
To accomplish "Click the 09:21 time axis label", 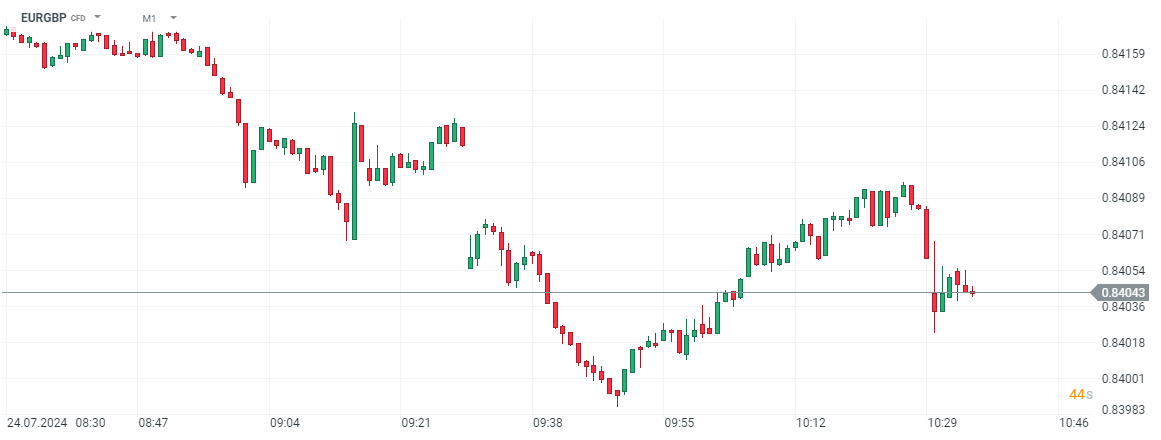I will [416, 424].
